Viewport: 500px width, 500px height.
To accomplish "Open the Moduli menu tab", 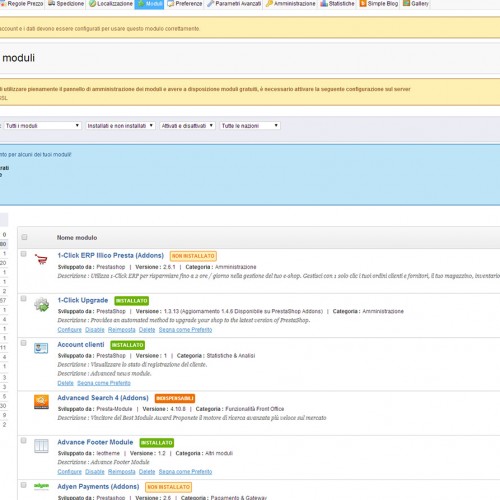I will tap(149, 4).
